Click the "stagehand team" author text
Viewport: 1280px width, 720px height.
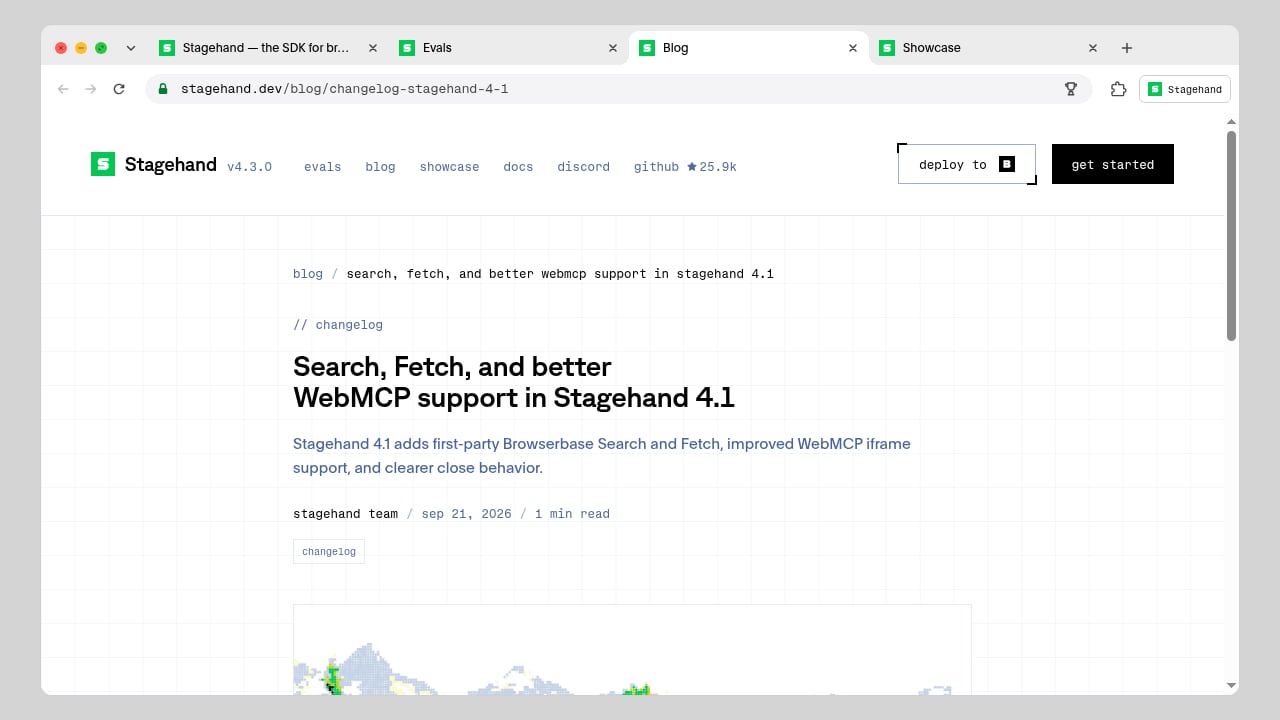345,514
